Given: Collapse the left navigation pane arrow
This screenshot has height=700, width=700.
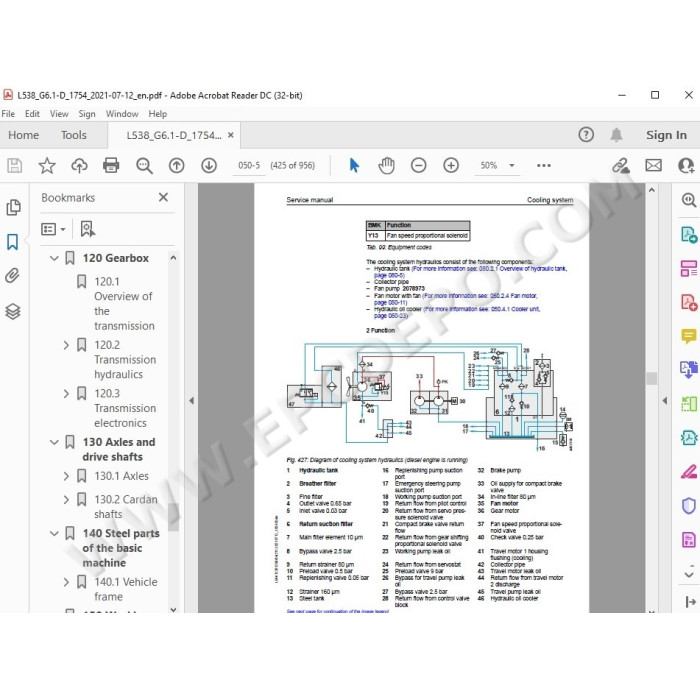Looking at the screenshot, I should pyautogui.click(x=192, y=400).
